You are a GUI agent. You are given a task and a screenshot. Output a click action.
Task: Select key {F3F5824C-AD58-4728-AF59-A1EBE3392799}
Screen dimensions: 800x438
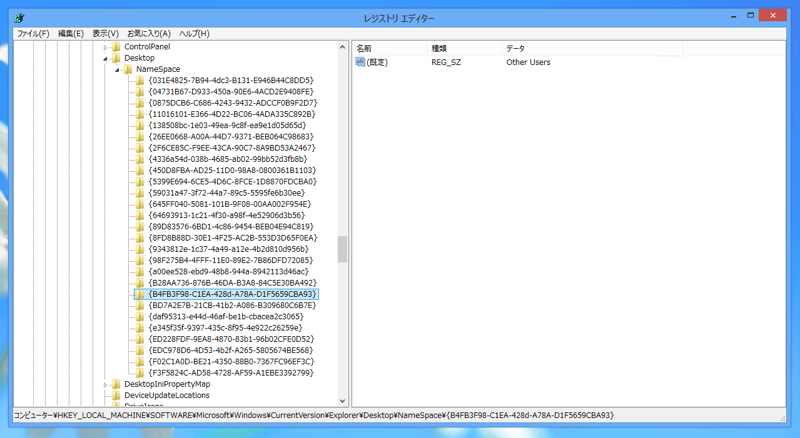click(x=231, y=373)
